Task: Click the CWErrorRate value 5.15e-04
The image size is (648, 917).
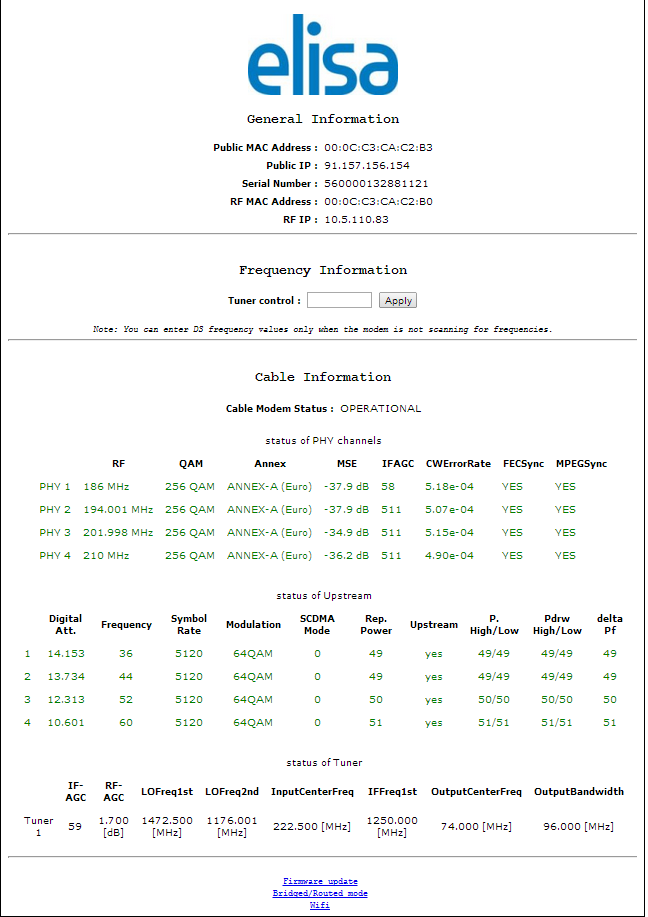Action: click(x=449, y=532)
